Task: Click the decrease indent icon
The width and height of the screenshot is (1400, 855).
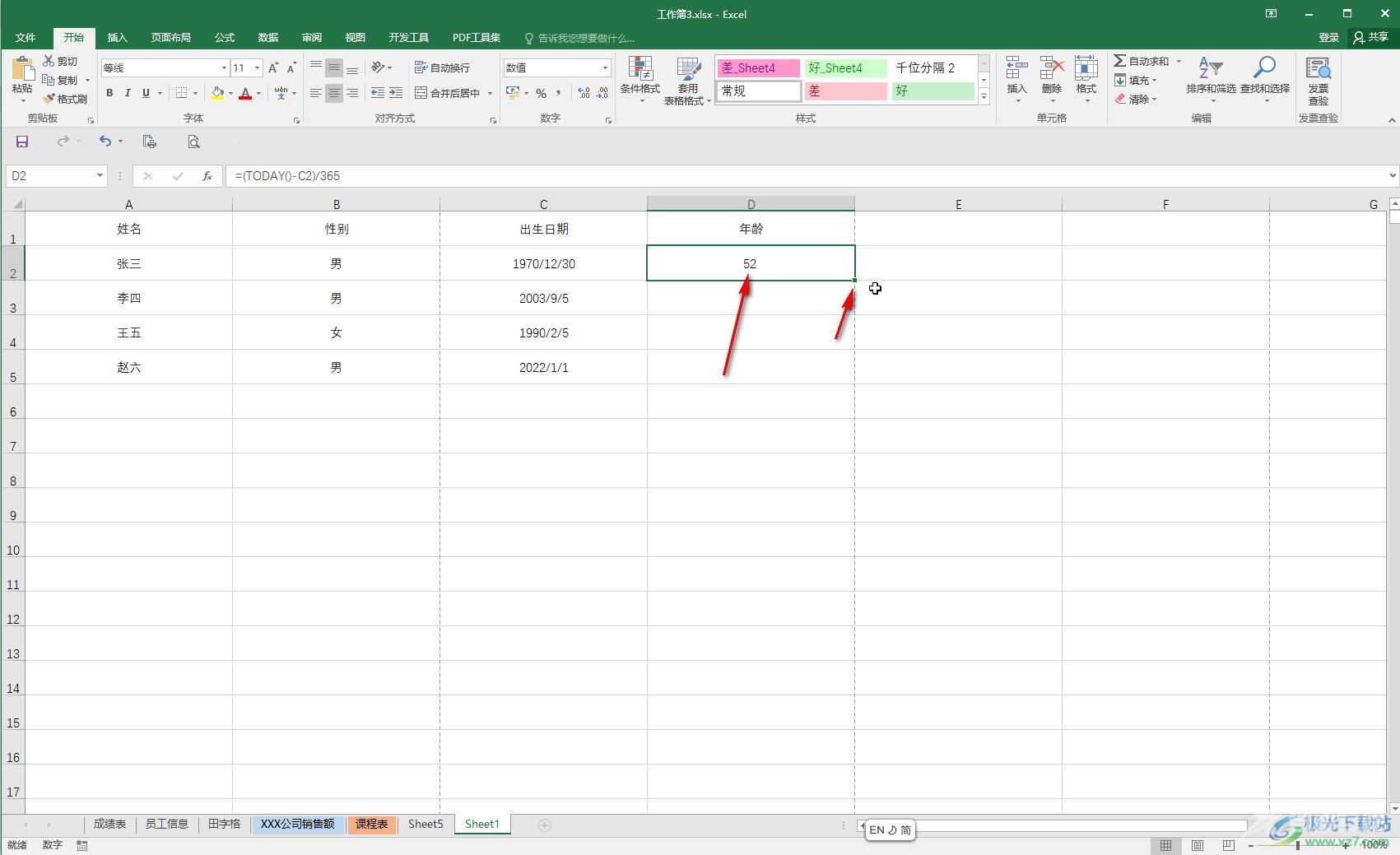Action: pos(378,93)
